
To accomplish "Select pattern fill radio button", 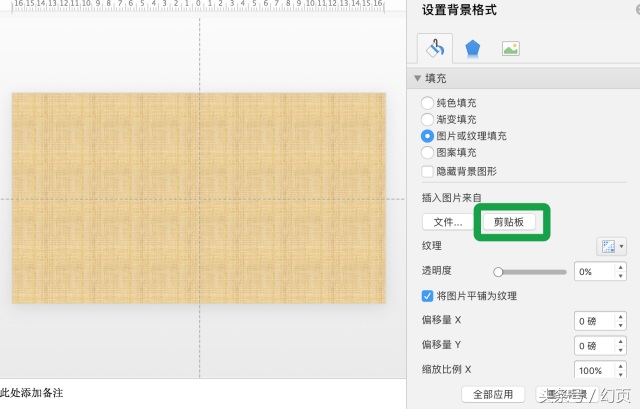I will pos(427,153).
